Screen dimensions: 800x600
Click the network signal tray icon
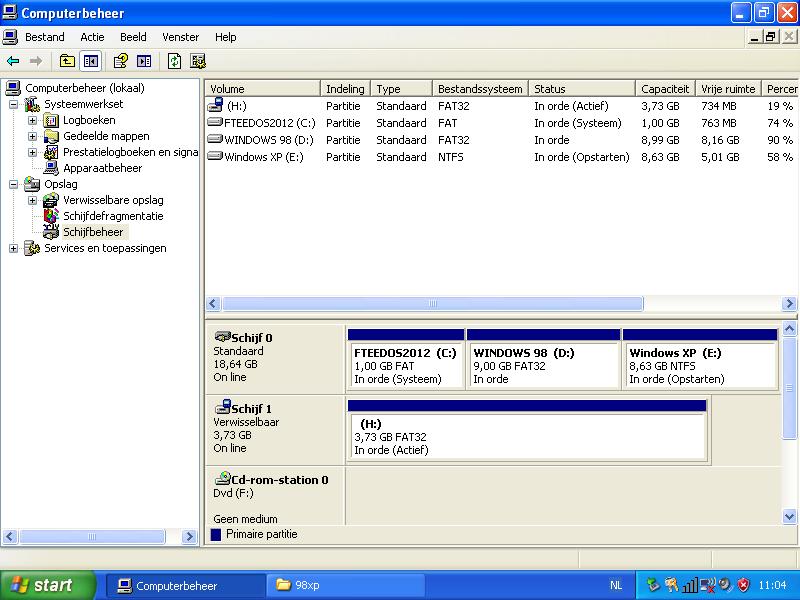tap(690, 585)
